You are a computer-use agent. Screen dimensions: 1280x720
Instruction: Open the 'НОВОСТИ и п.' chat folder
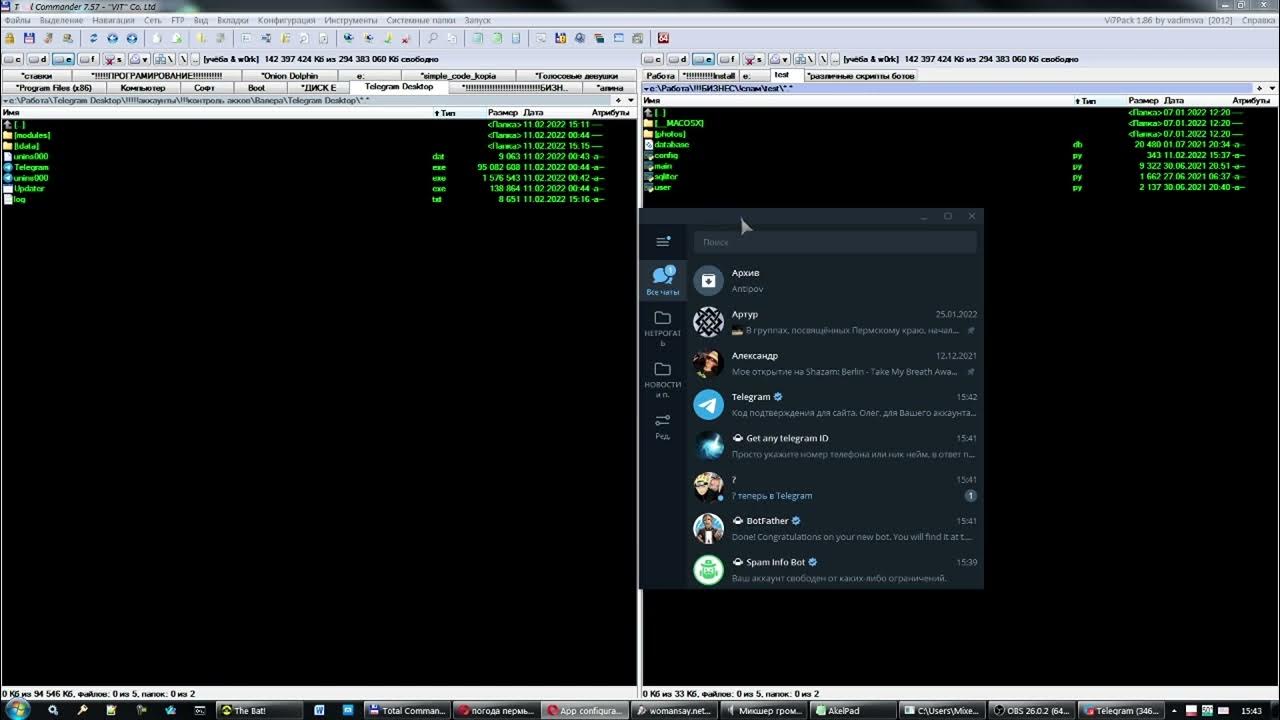tap(662, 379)
